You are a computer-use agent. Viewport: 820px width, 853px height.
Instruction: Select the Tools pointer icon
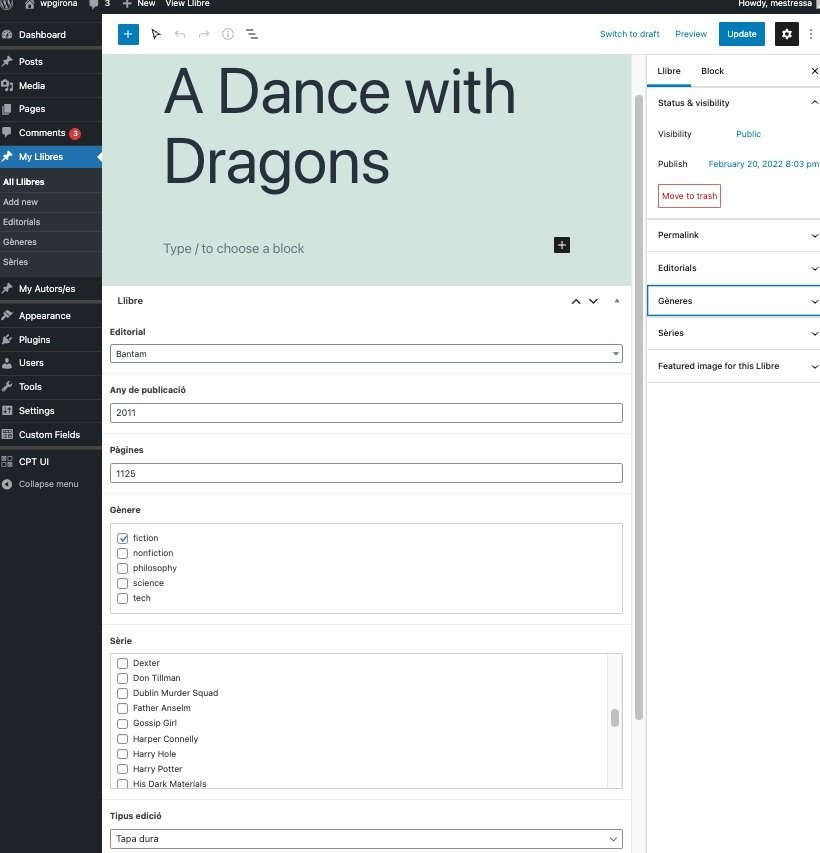coord(156,34)
